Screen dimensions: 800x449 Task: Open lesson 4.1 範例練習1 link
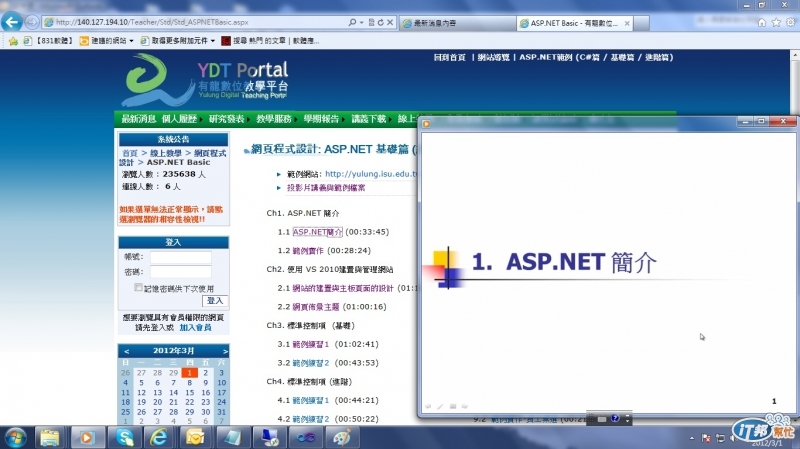(311, 400)
